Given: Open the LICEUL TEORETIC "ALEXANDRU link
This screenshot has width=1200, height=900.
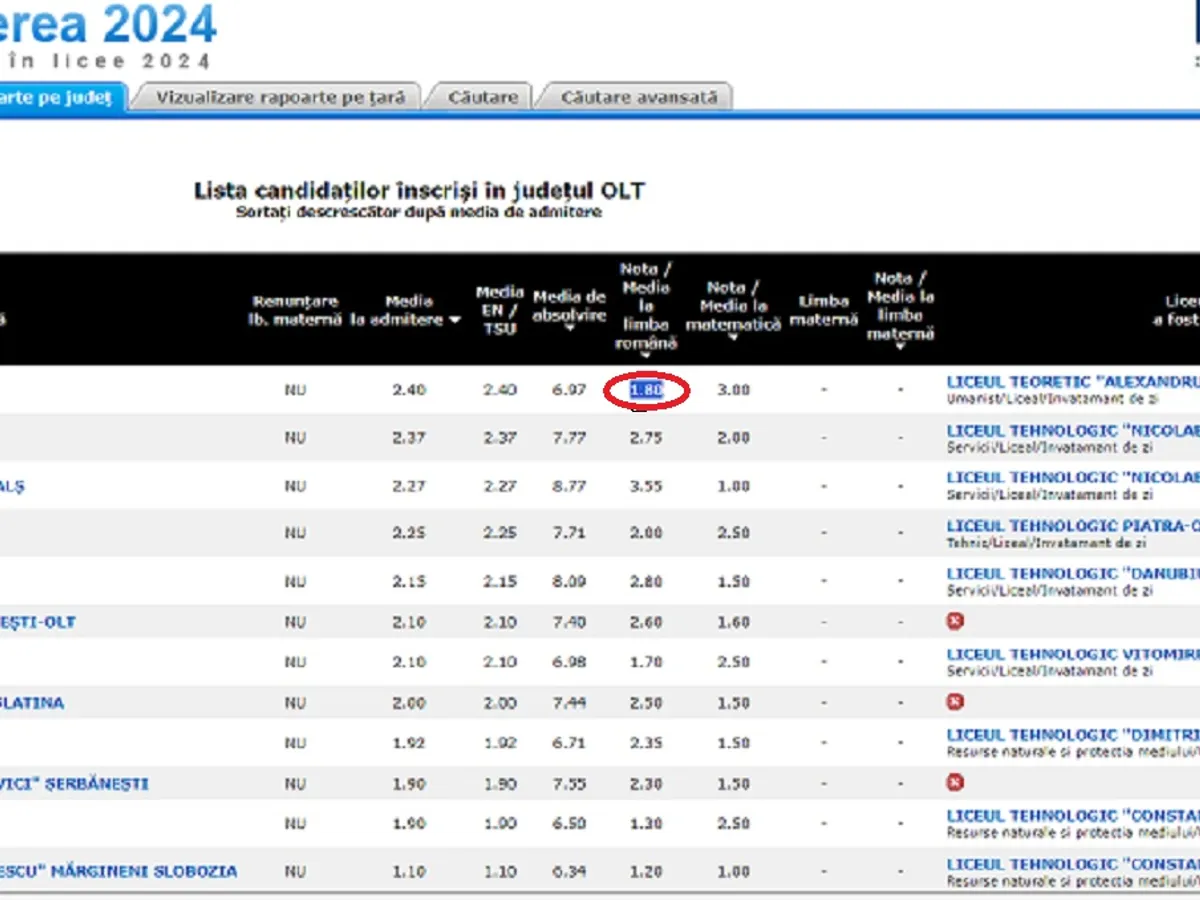Looking at the screenshot, I should (1072, 381).
